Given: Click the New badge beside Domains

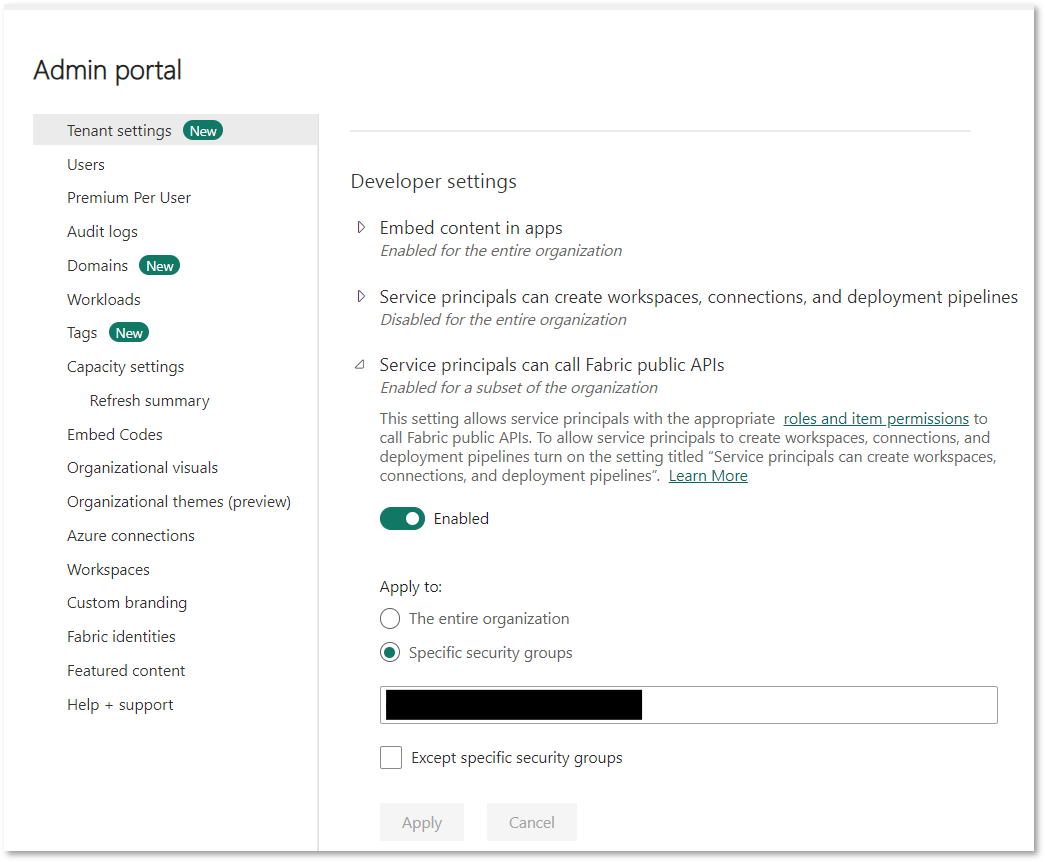Looking at the screenshot, I should [x=159, y=265].
